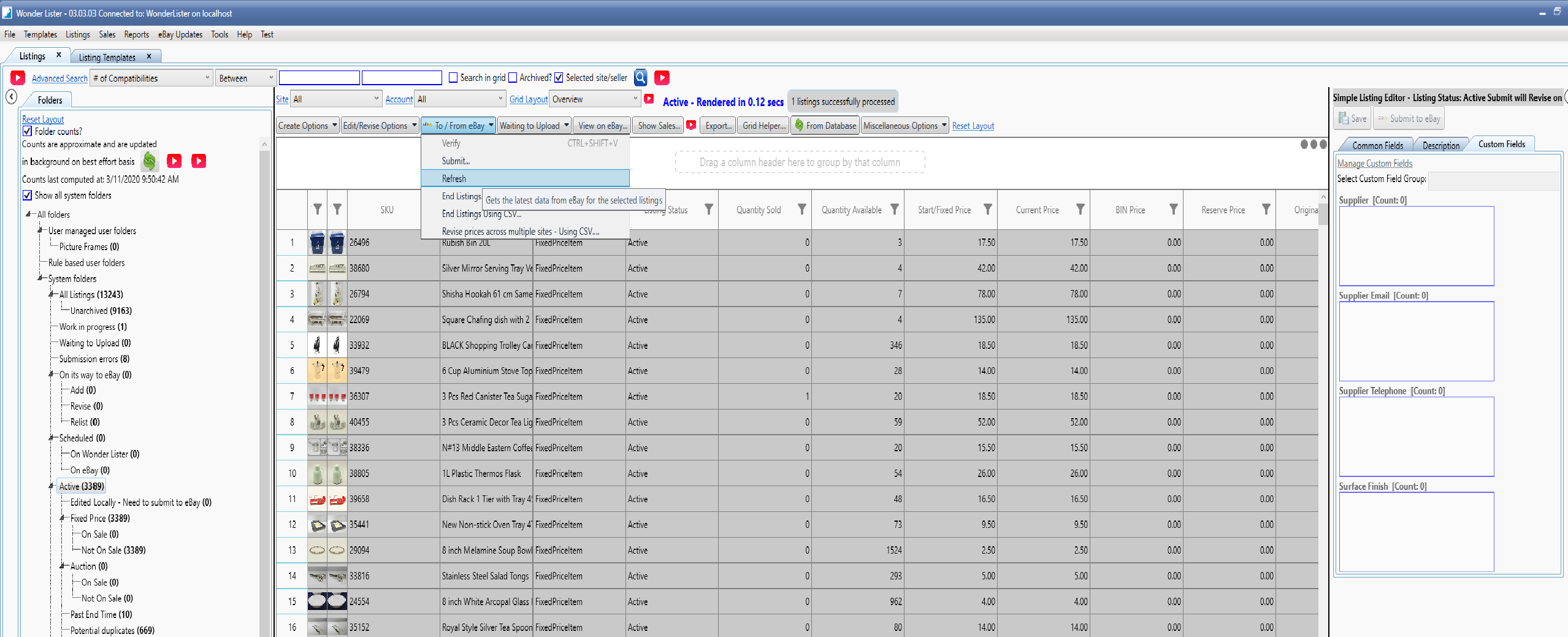The height and width of the screenshot is (637, 1568).
Task: Switch to the Common Fields tab
Action: coord(1377,145)
